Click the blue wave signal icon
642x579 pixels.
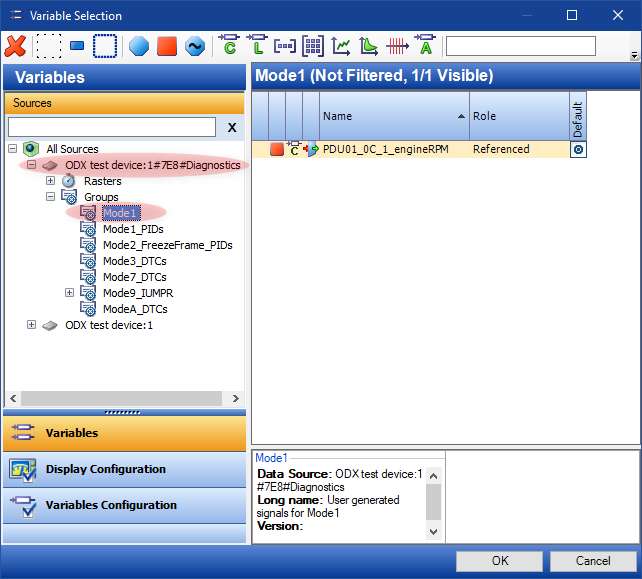coord(194,46)
